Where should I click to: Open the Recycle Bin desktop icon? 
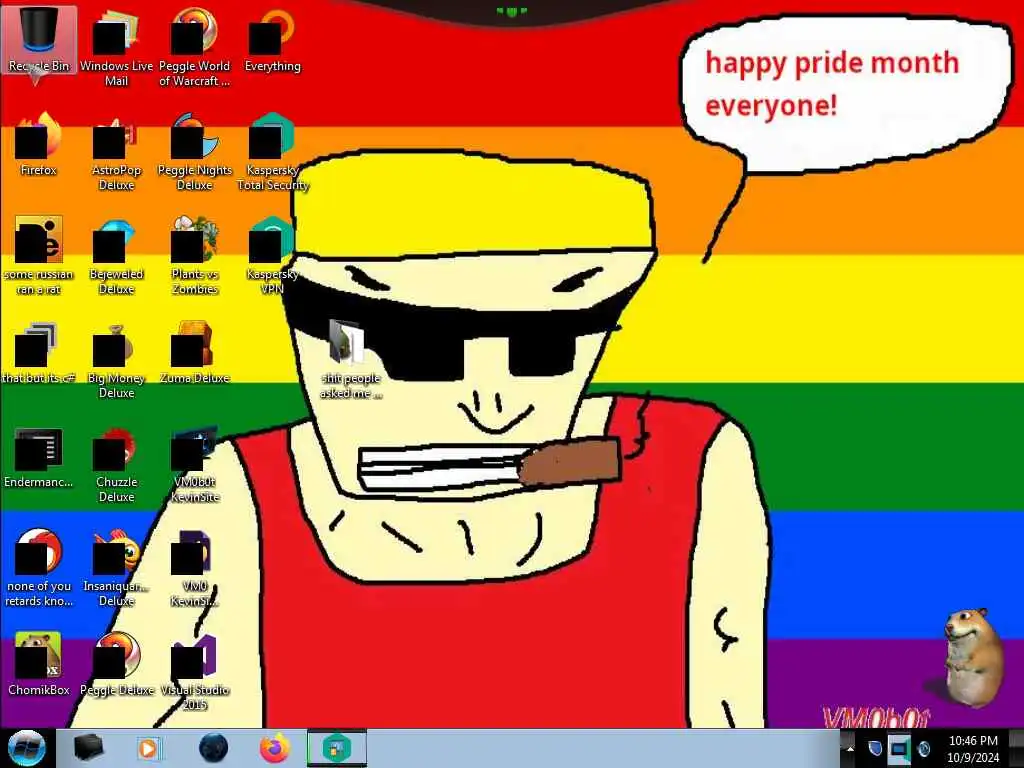[x=39, y=39]
